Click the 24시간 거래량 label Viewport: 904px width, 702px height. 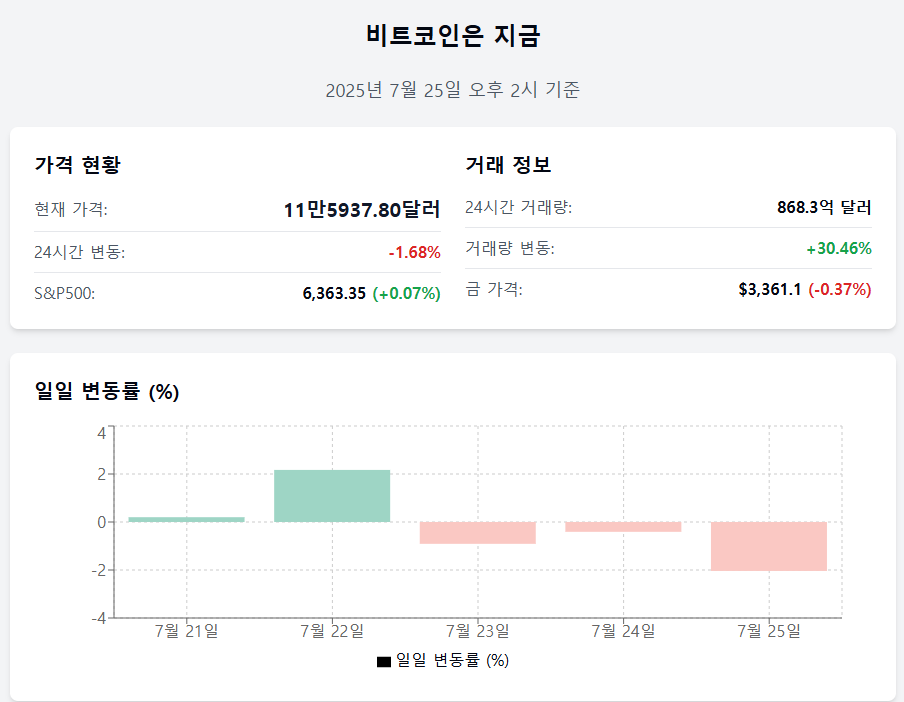click(519, 207)
